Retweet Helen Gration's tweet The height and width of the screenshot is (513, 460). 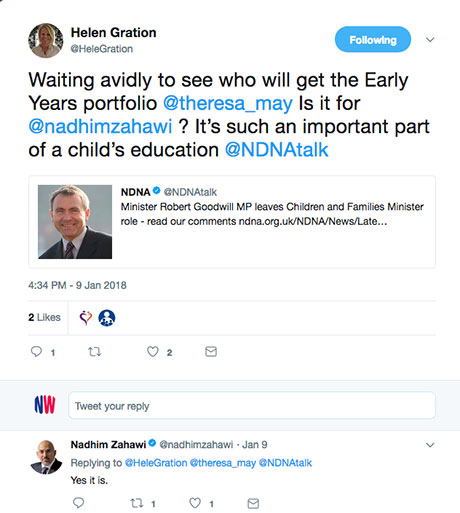94,352
